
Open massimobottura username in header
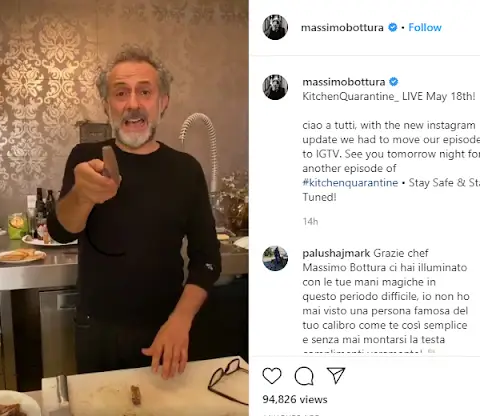(342, 27)
